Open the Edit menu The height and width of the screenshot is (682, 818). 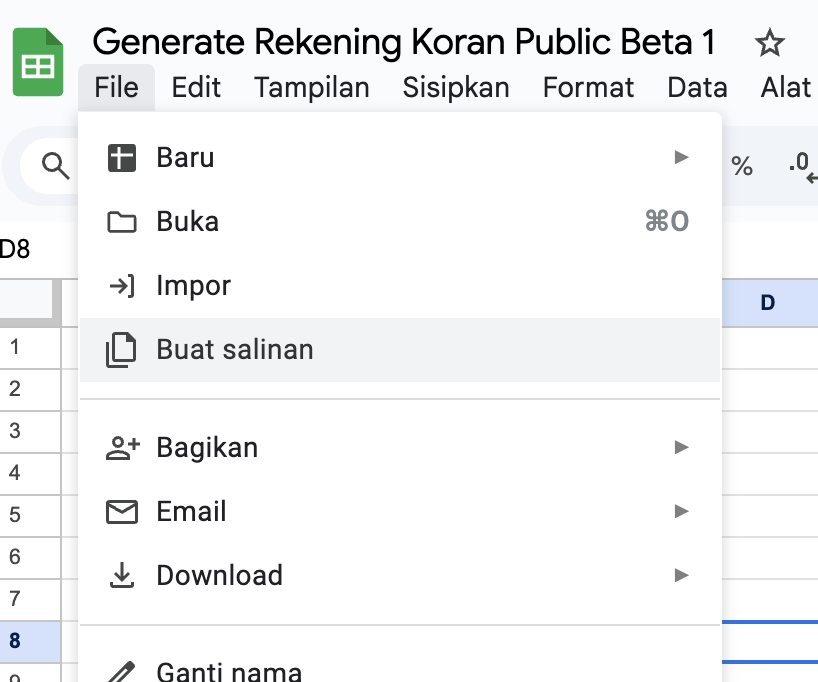196,87
